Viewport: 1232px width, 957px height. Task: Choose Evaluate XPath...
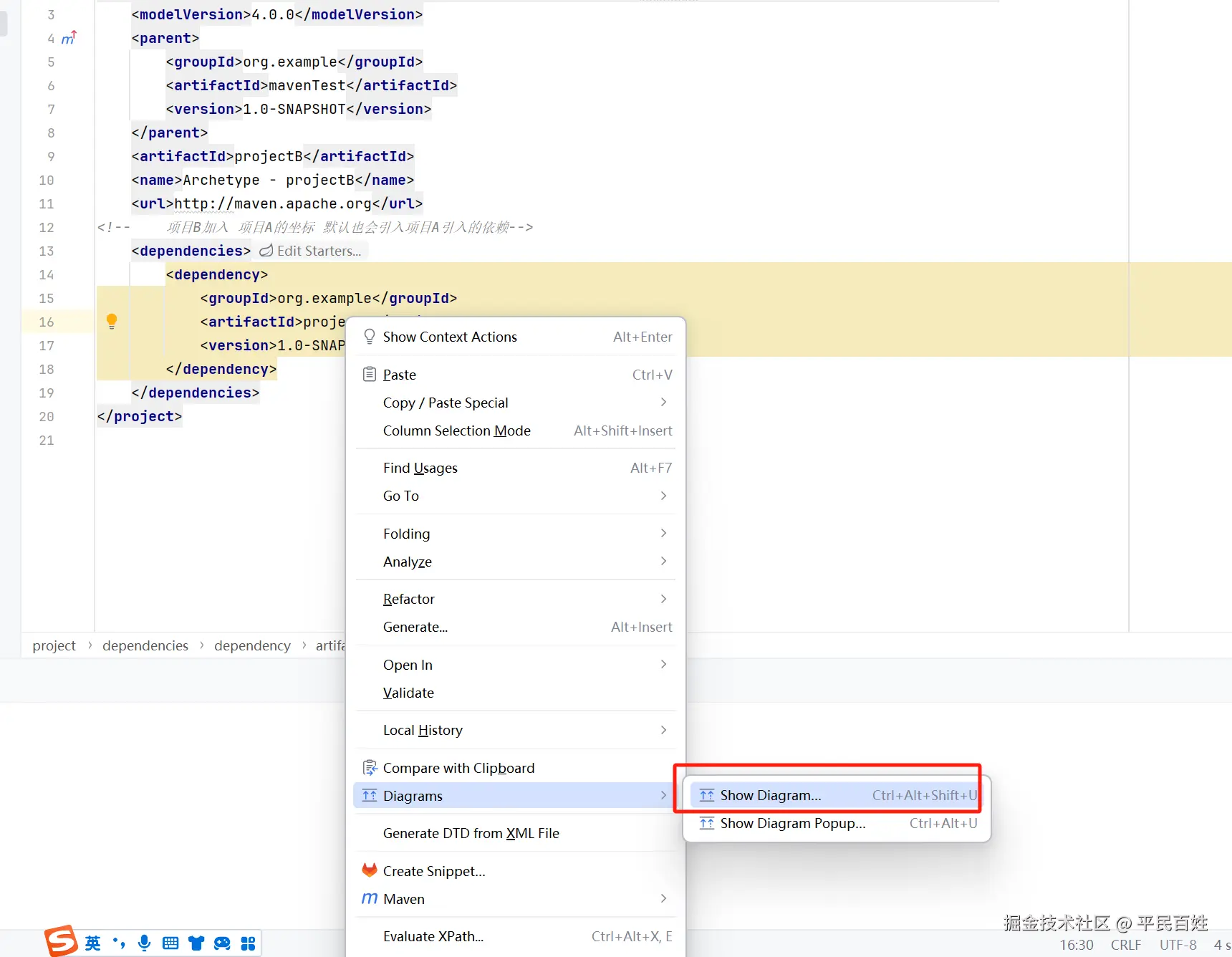coord(516,936)
